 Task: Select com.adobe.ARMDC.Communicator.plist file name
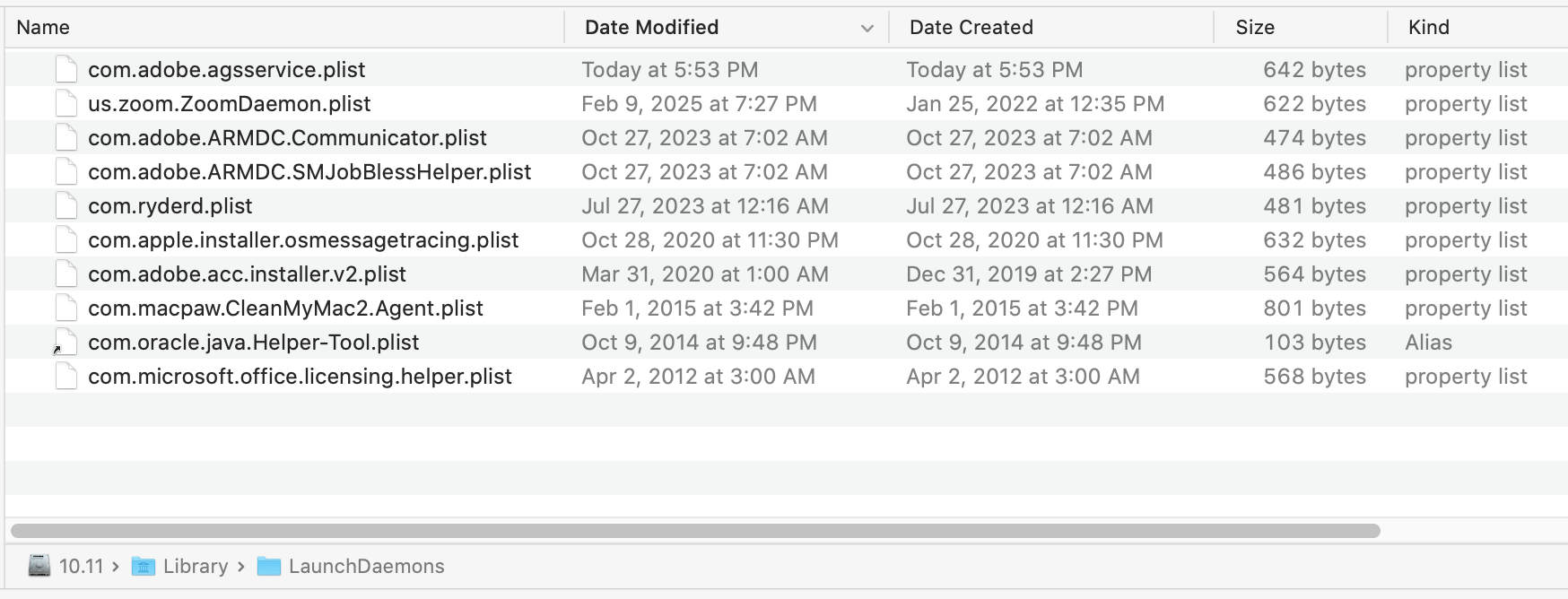click(287, 137)
